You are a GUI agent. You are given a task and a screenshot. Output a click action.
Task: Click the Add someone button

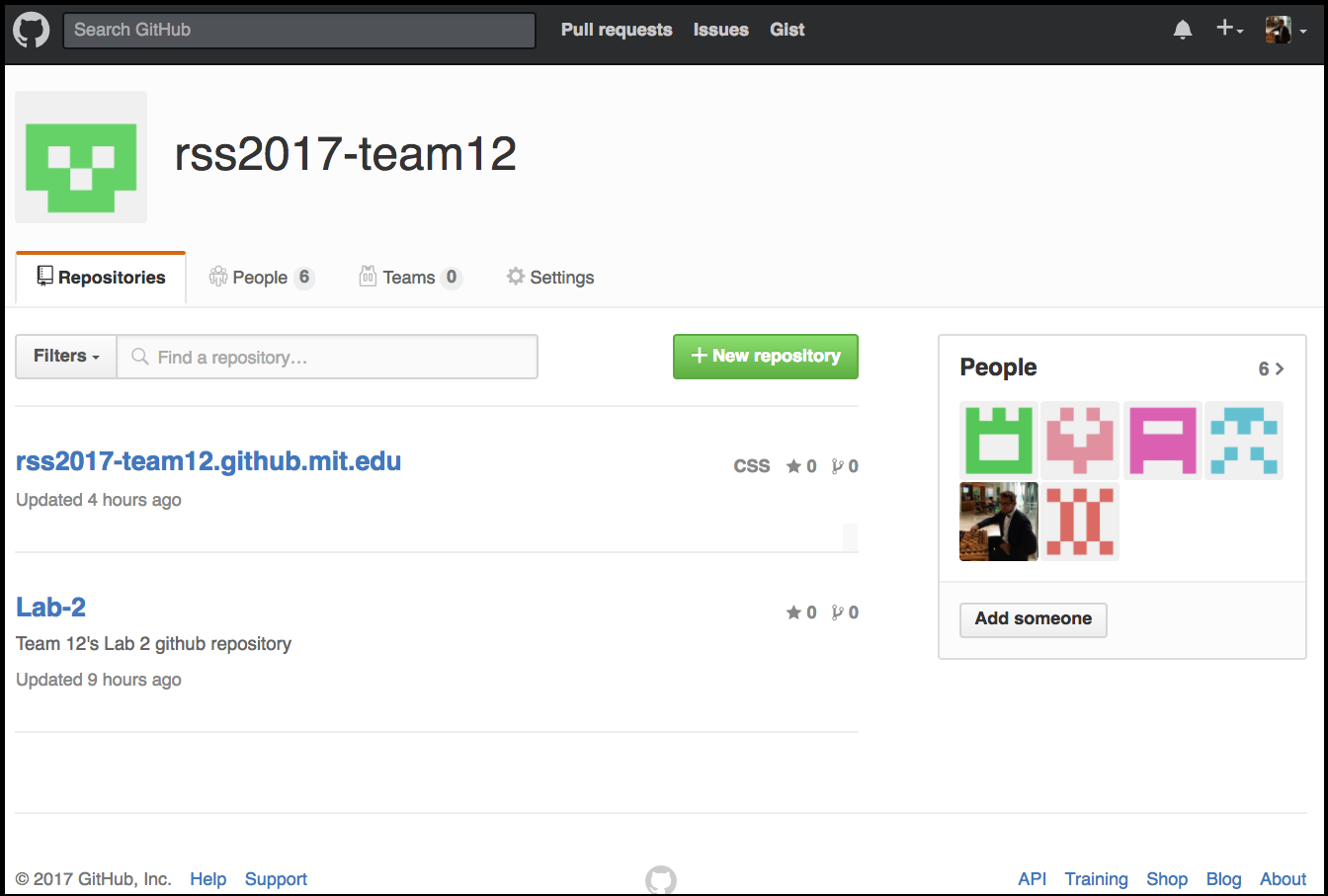point(1034,619)
